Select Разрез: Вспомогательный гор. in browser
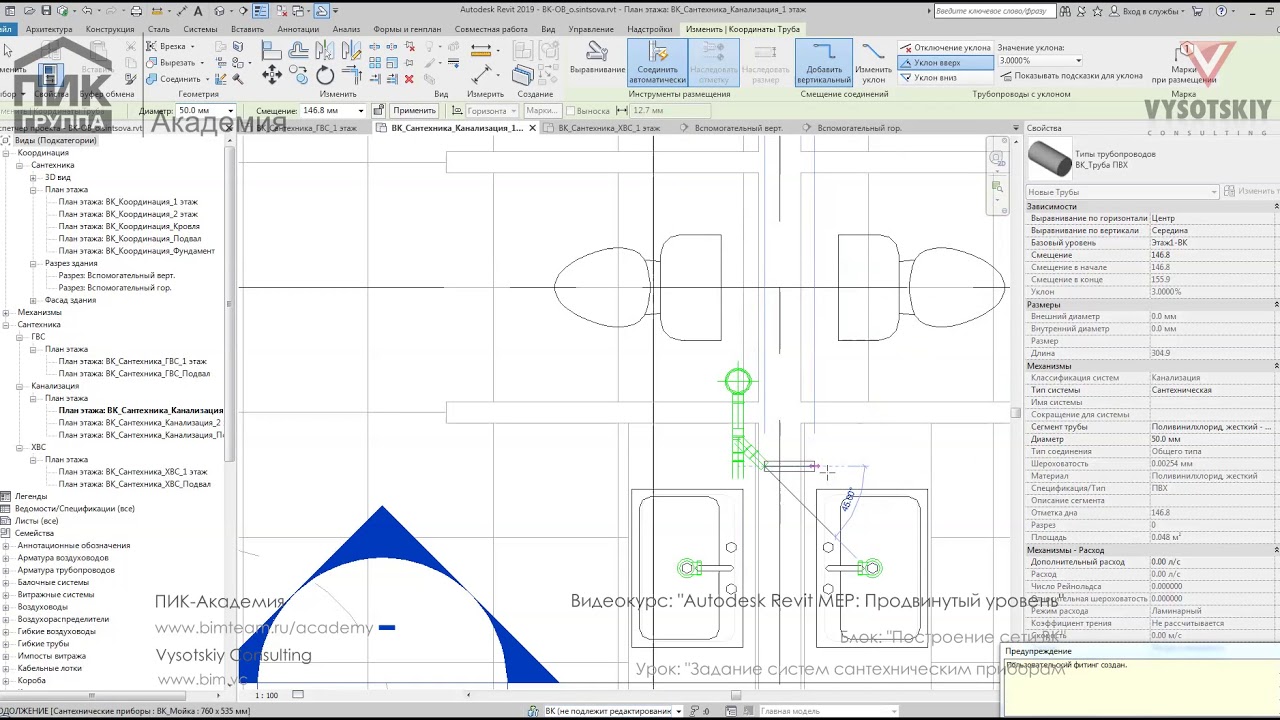Screen dimensions: 1280x720 pos(115,288)
